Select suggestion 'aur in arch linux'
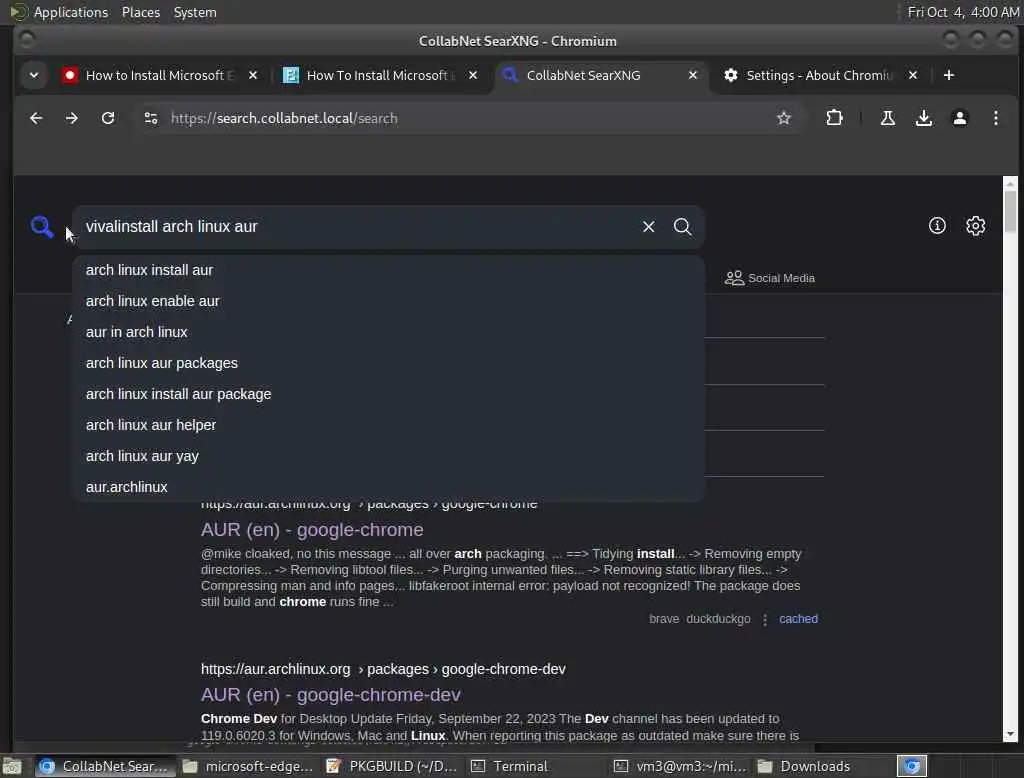Viewport: 1024px width, 778px height. click(389, 332)
